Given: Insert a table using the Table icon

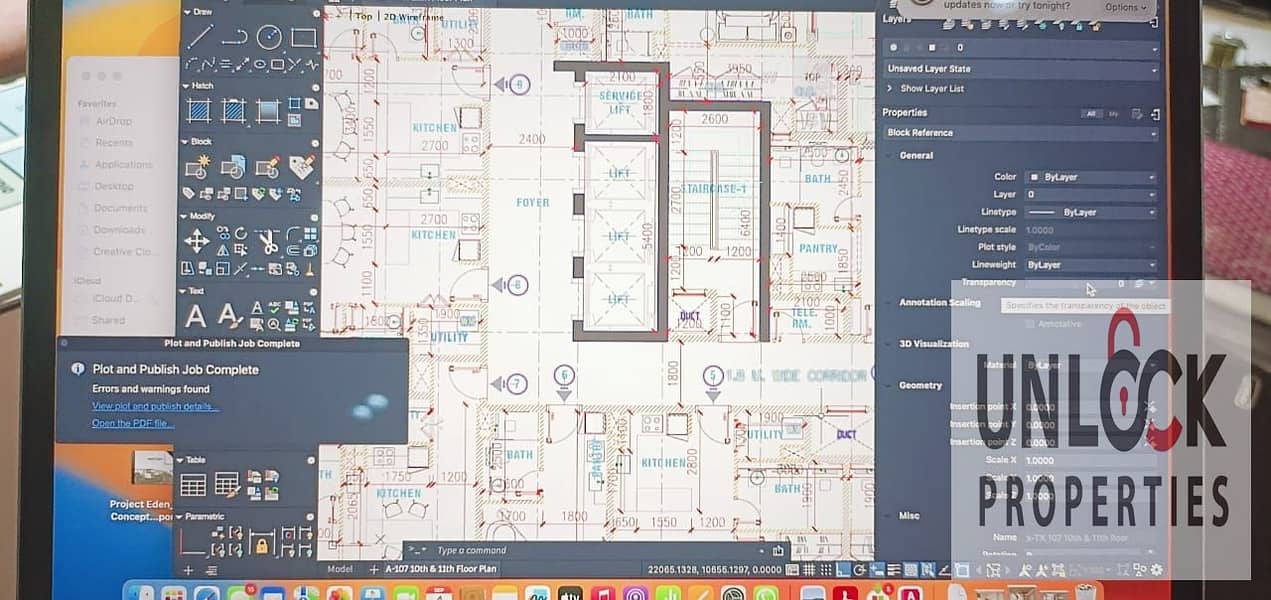Looking at the screenshot, I should coord(193,484).
